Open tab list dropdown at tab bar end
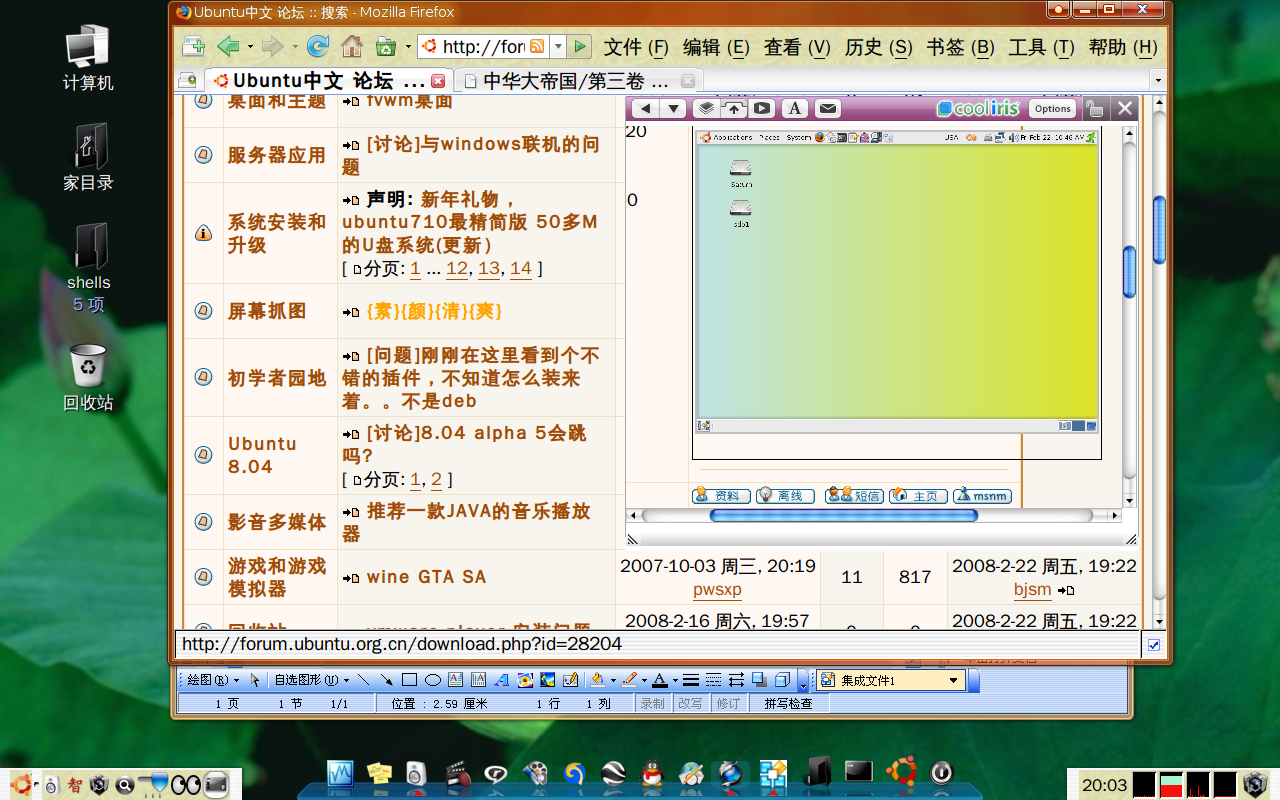The width and height of the screenshot is (1280, 800). [1158, 80]
